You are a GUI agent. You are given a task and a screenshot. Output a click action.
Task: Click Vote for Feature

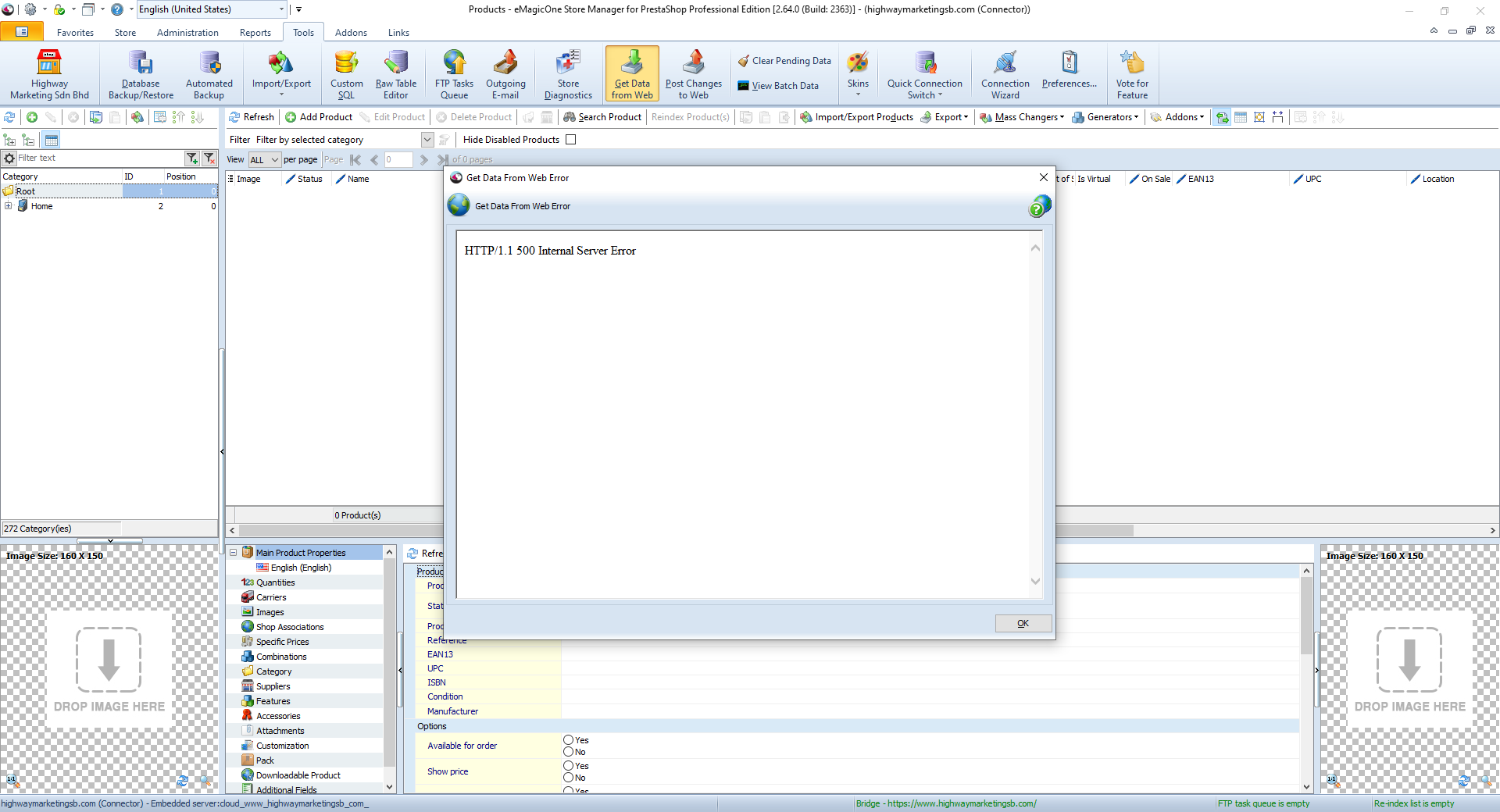click(x=1132, y=74)
